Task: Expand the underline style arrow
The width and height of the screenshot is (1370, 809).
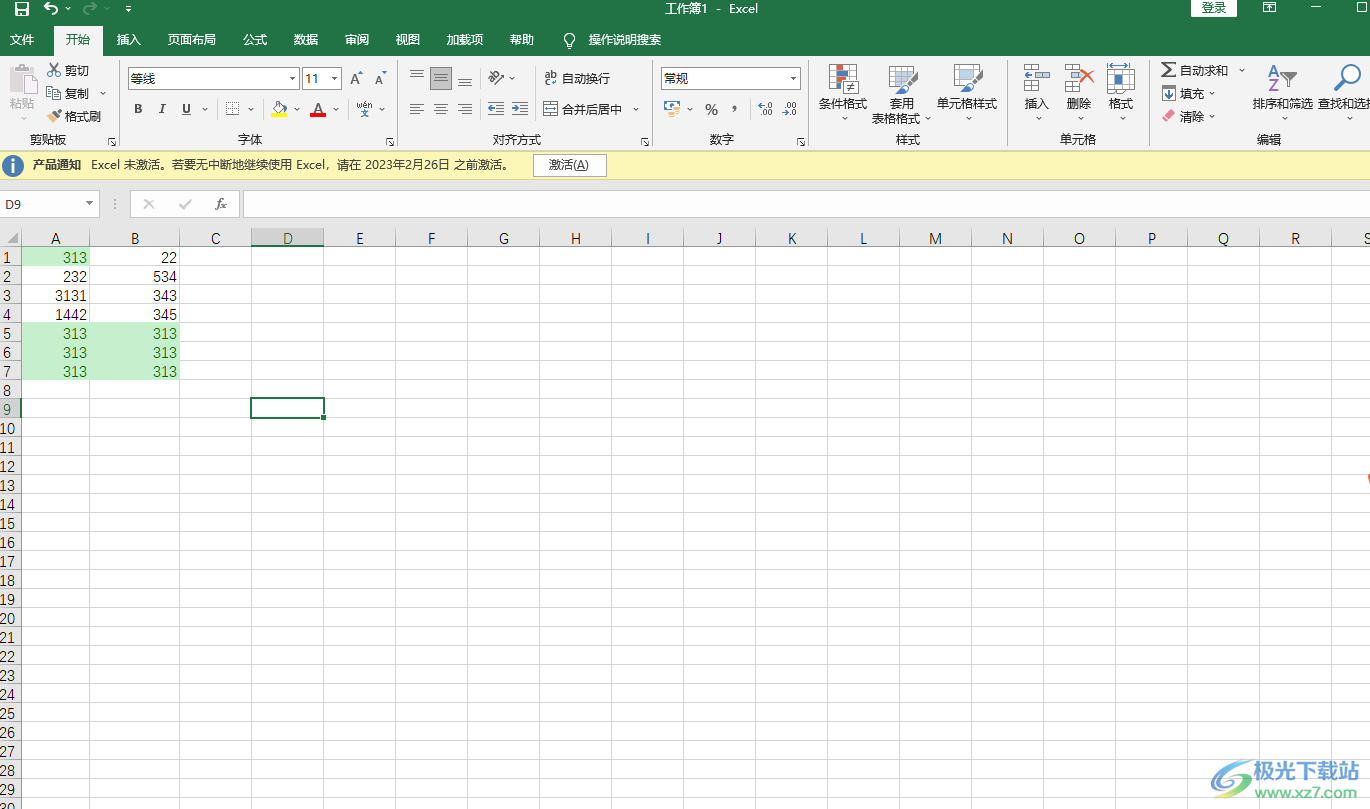Action: click(x=205, y=109)
